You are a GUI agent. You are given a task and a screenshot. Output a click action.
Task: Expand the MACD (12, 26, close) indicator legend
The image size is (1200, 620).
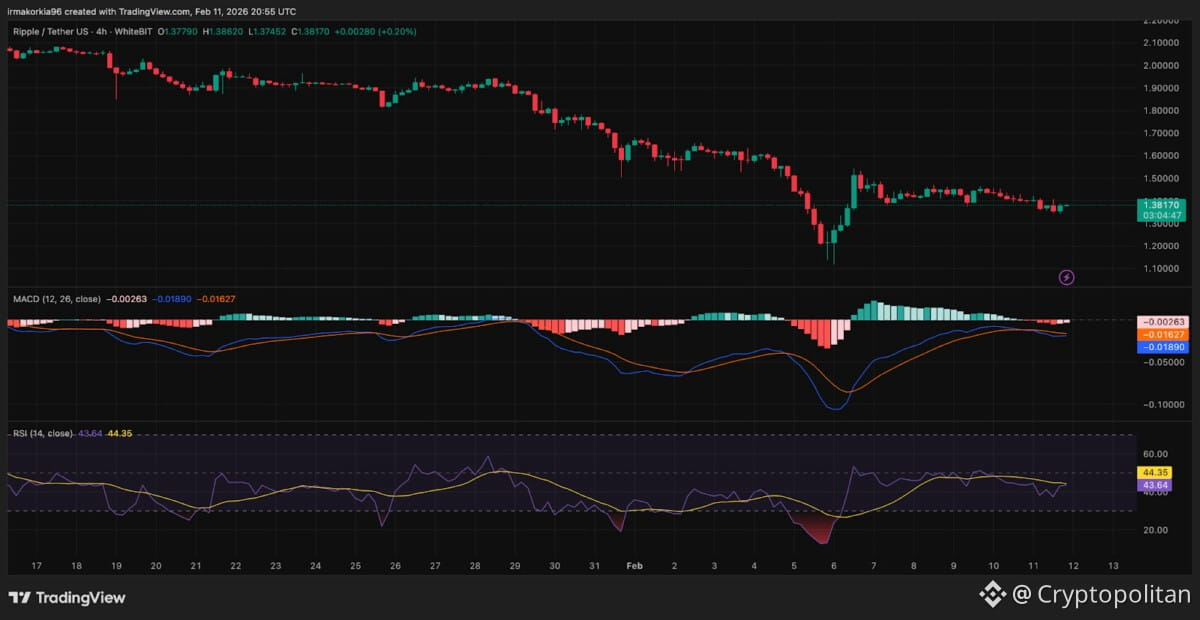[58, 299]
